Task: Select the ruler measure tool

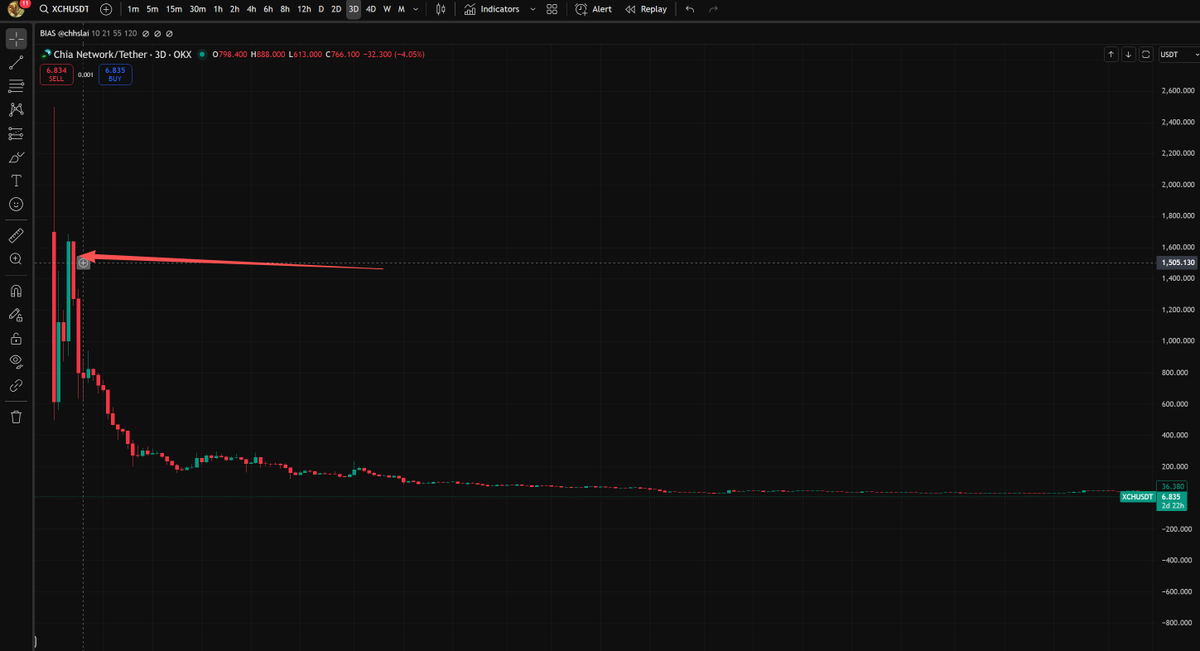Action: (16, 235)
